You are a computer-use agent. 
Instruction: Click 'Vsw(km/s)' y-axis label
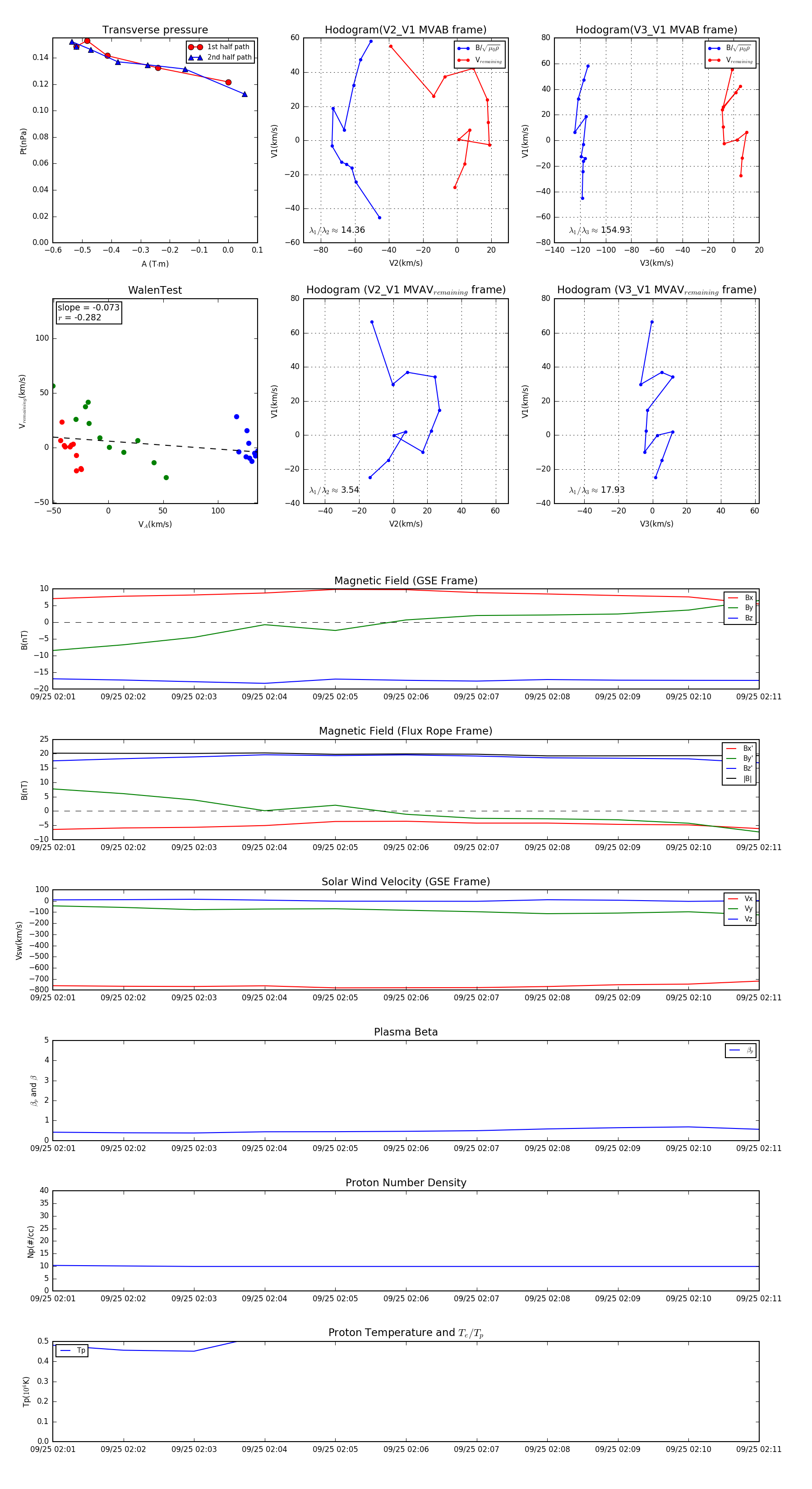[19, 940]
